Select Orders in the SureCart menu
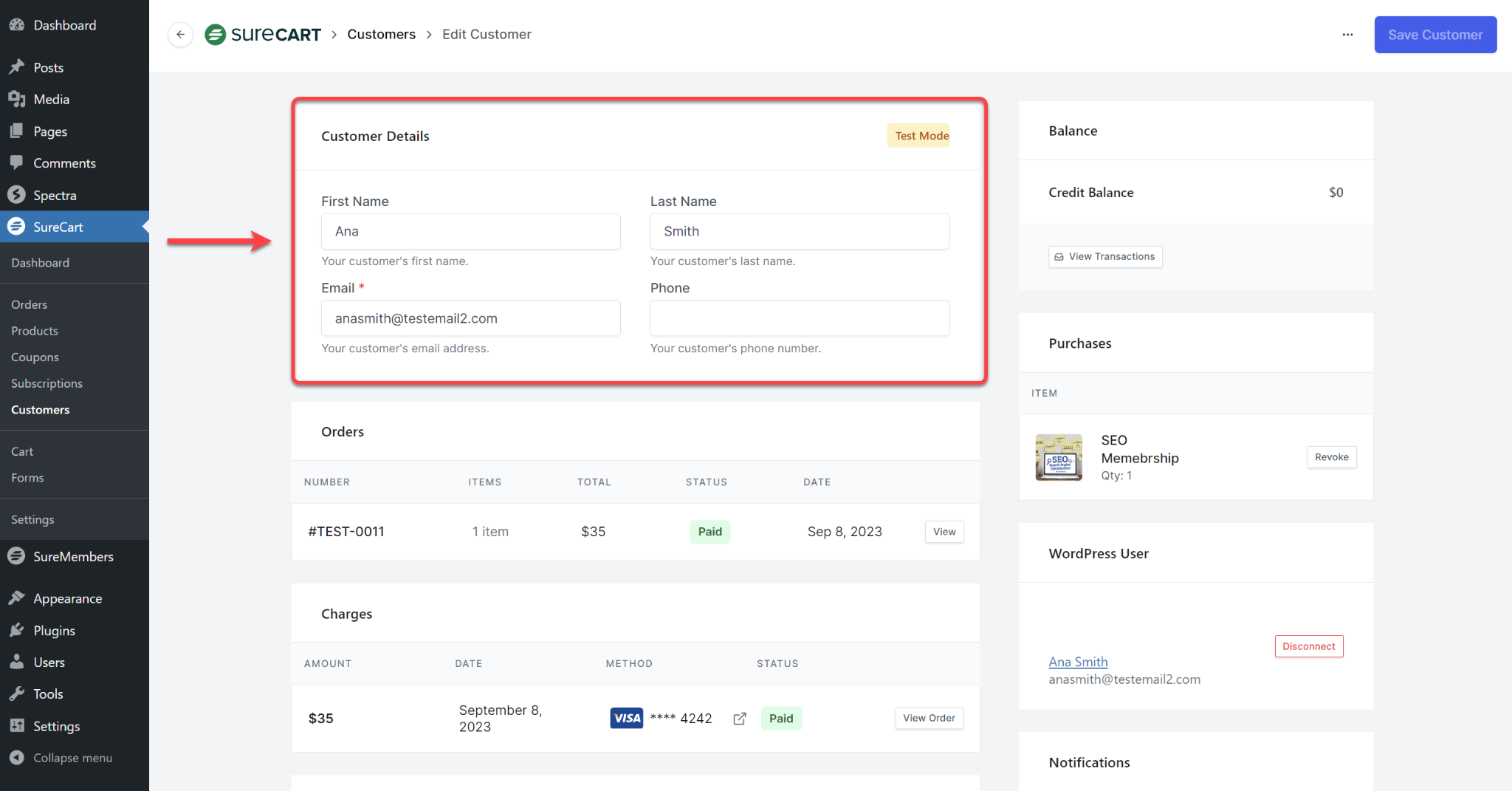Screen dimensions: 1512x791 (29, 304)
